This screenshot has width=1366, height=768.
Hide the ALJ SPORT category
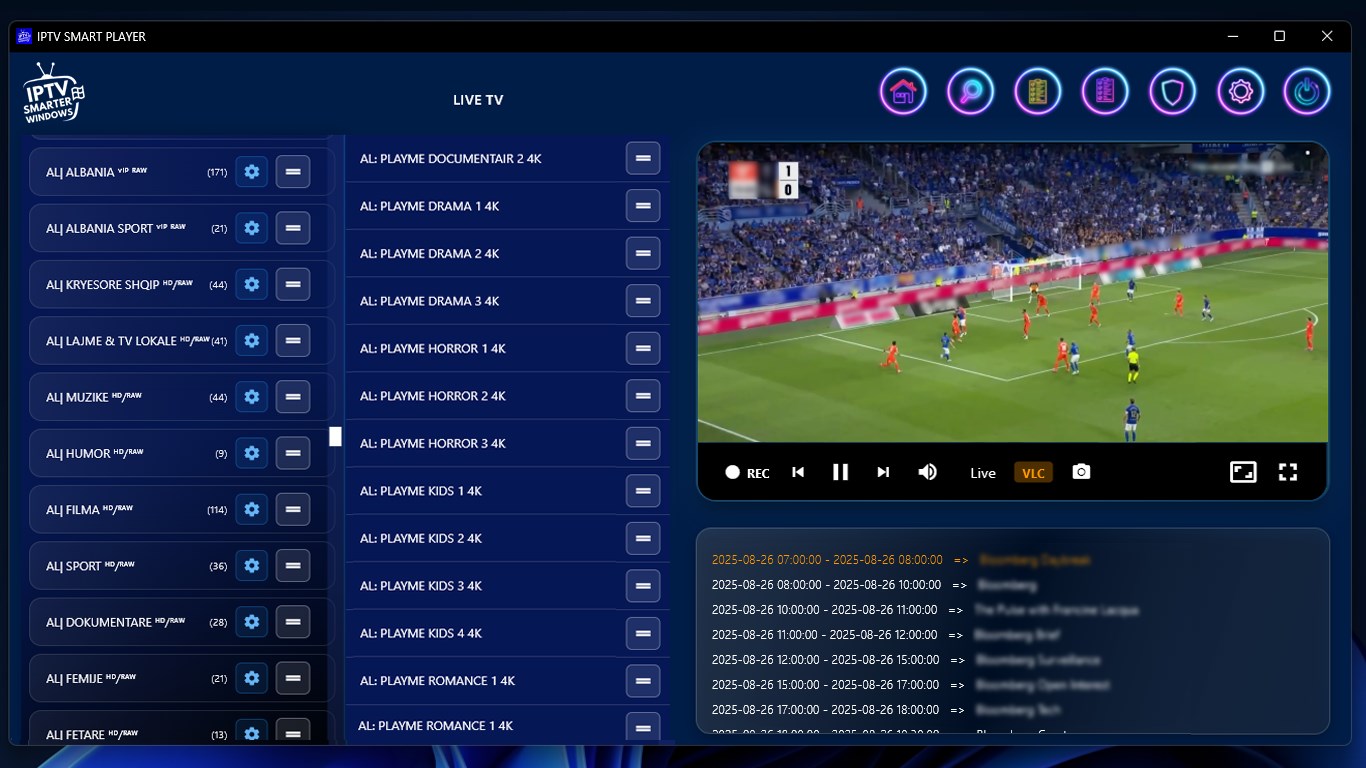[292, 565]
